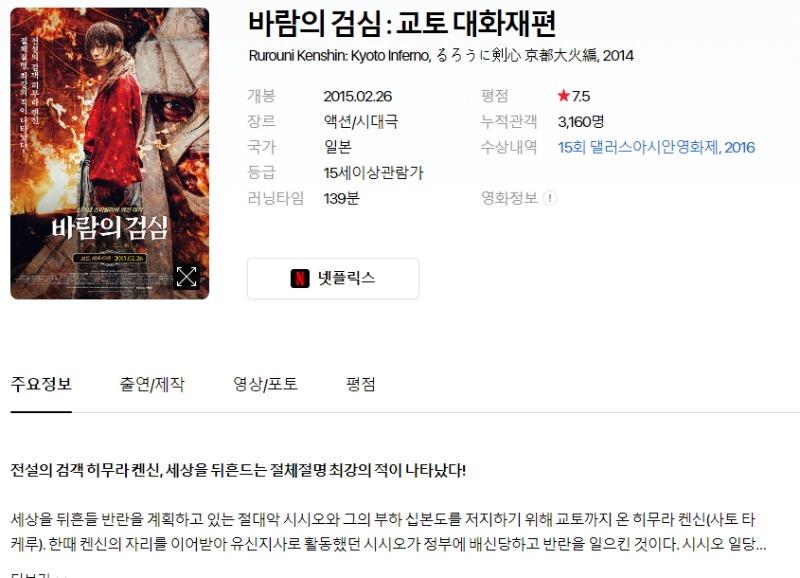800x578 pixels.
Task: Click the 영화정보 label
Action: [509, 198]
